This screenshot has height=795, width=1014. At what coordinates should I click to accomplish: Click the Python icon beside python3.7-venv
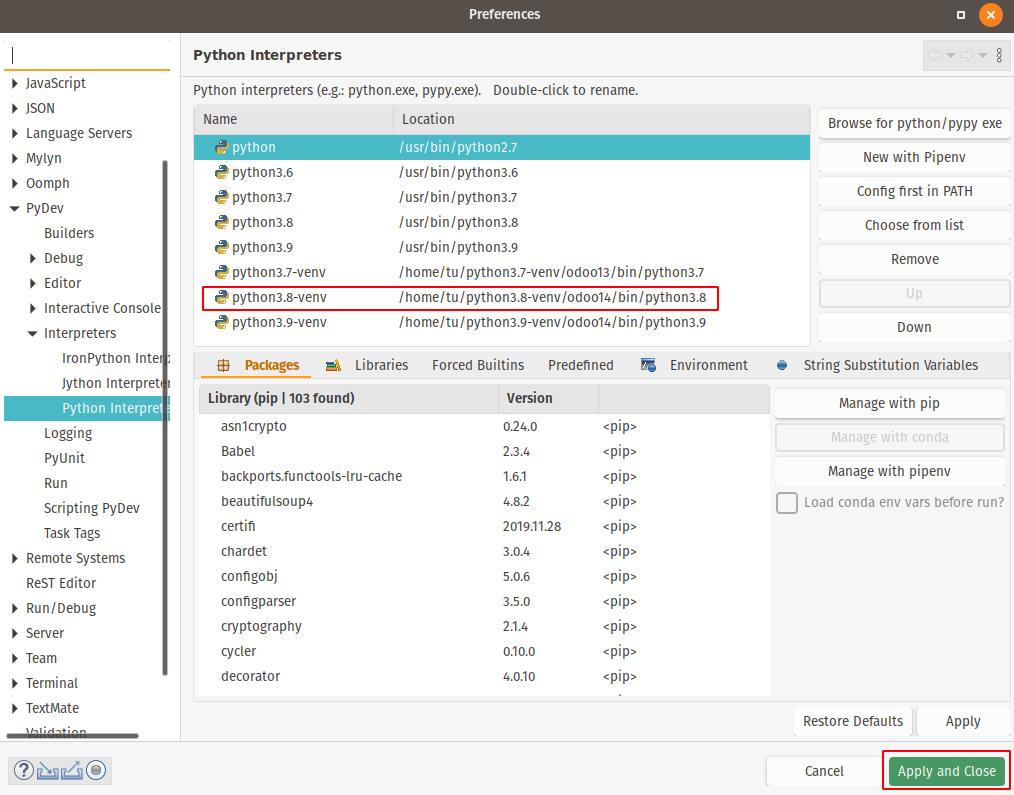pos(221,272)
